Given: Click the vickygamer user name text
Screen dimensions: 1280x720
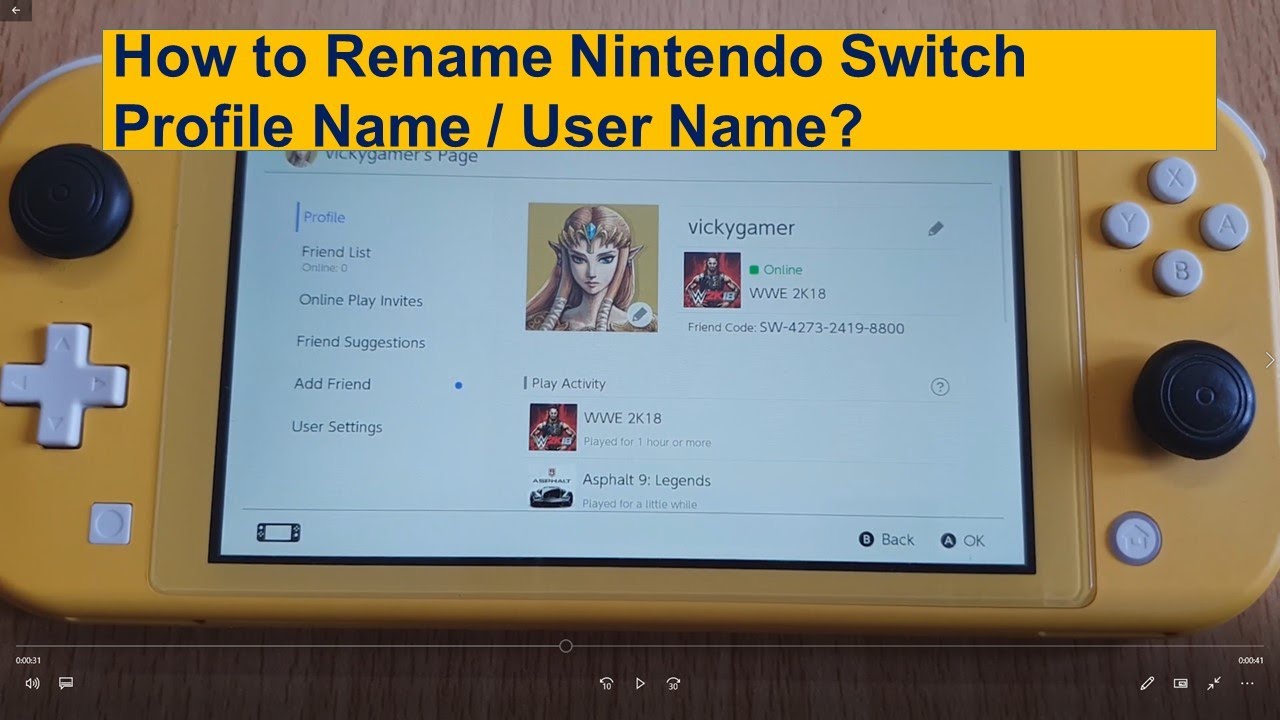Looking at the screenshot, I should coord(741,228).
